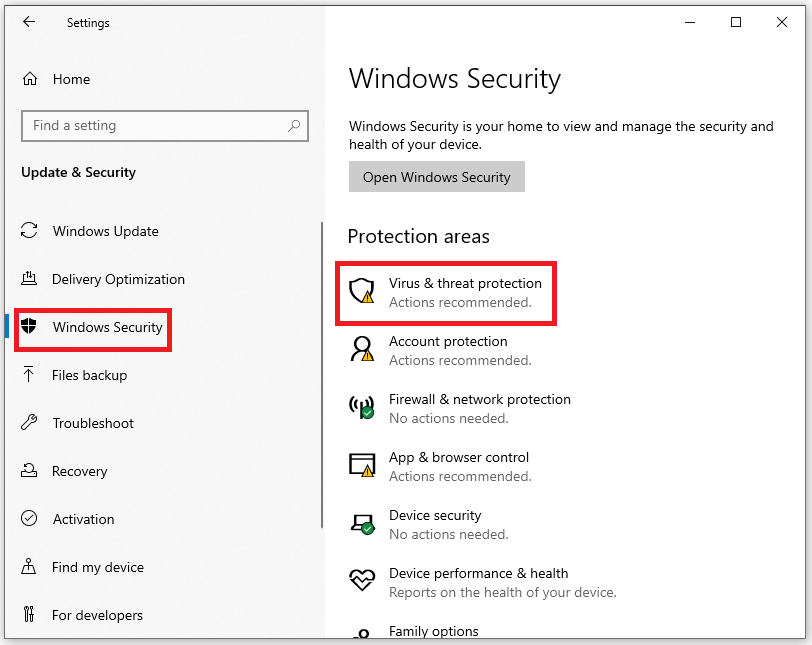This screenshot has width=812, height=645.
Task: Open For developers settings
Action: [x=97, y=615]
